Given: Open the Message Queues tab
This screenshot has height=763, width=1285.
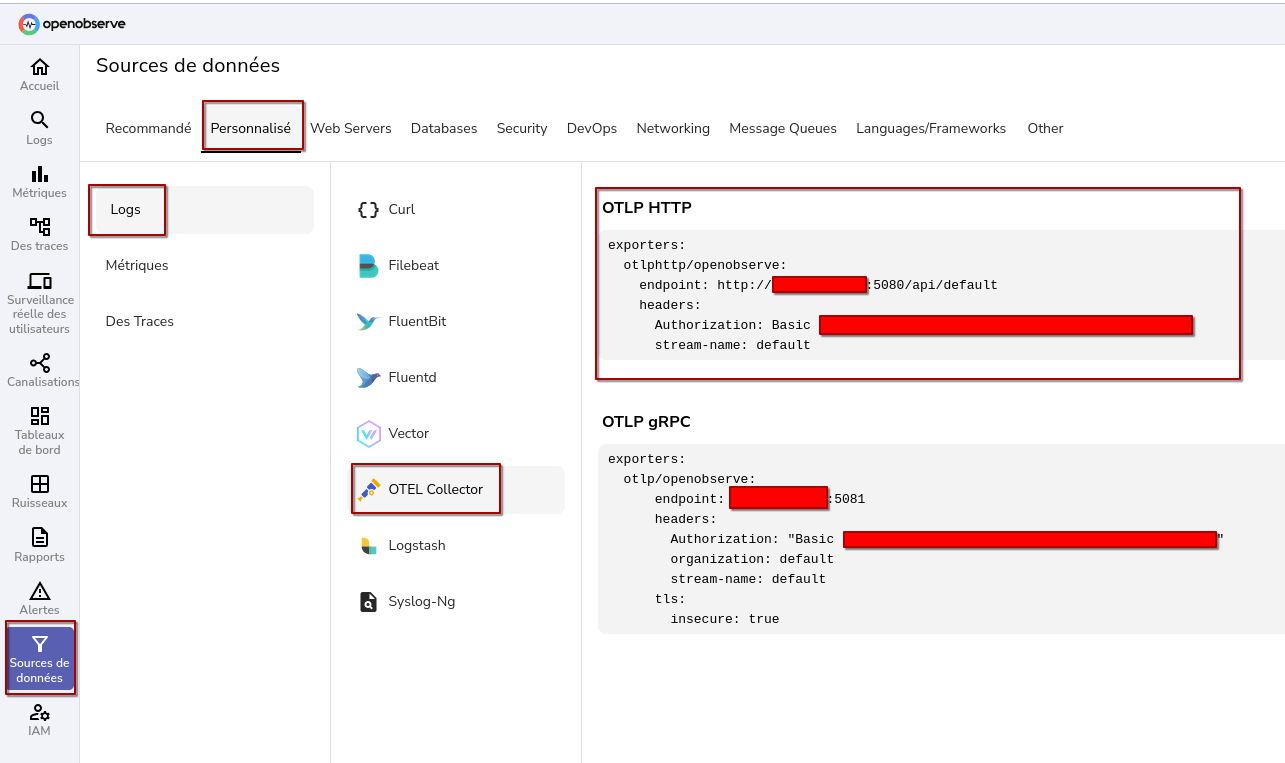Looking at the screenshot, I should (x=783, y=129).
